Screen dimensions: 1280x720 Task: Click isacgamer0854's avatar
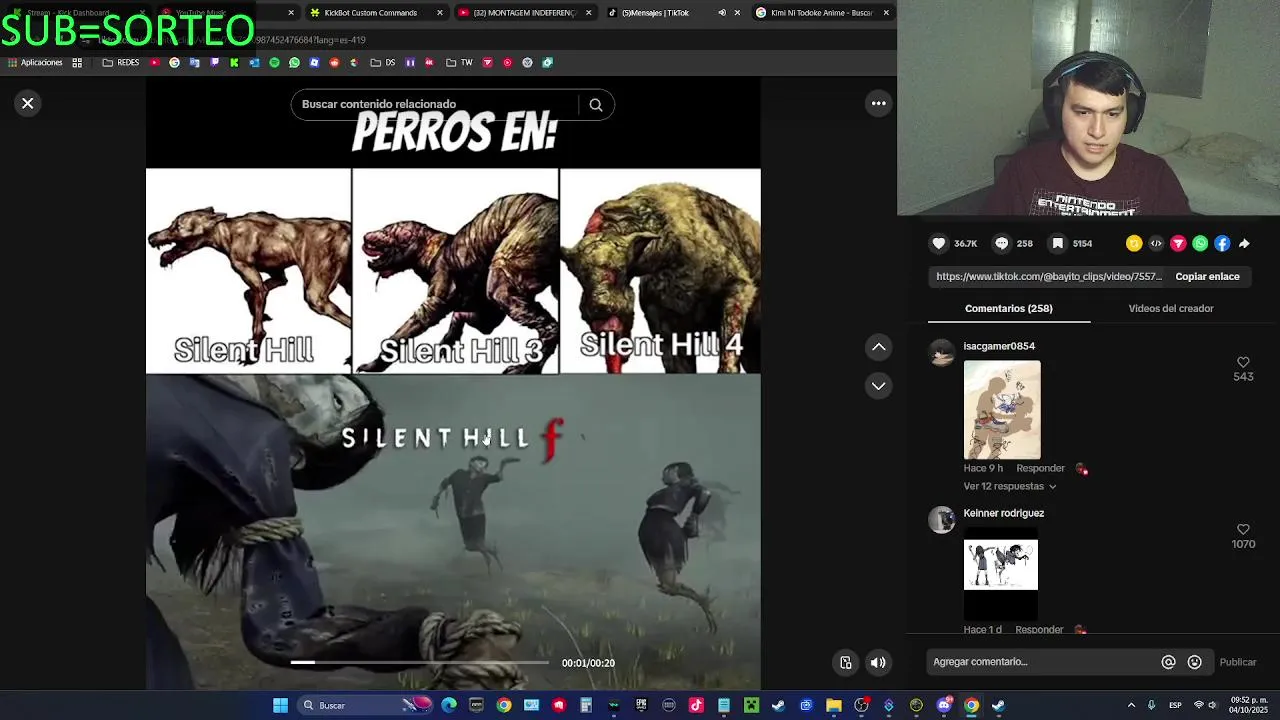click(x=942, y=353)
